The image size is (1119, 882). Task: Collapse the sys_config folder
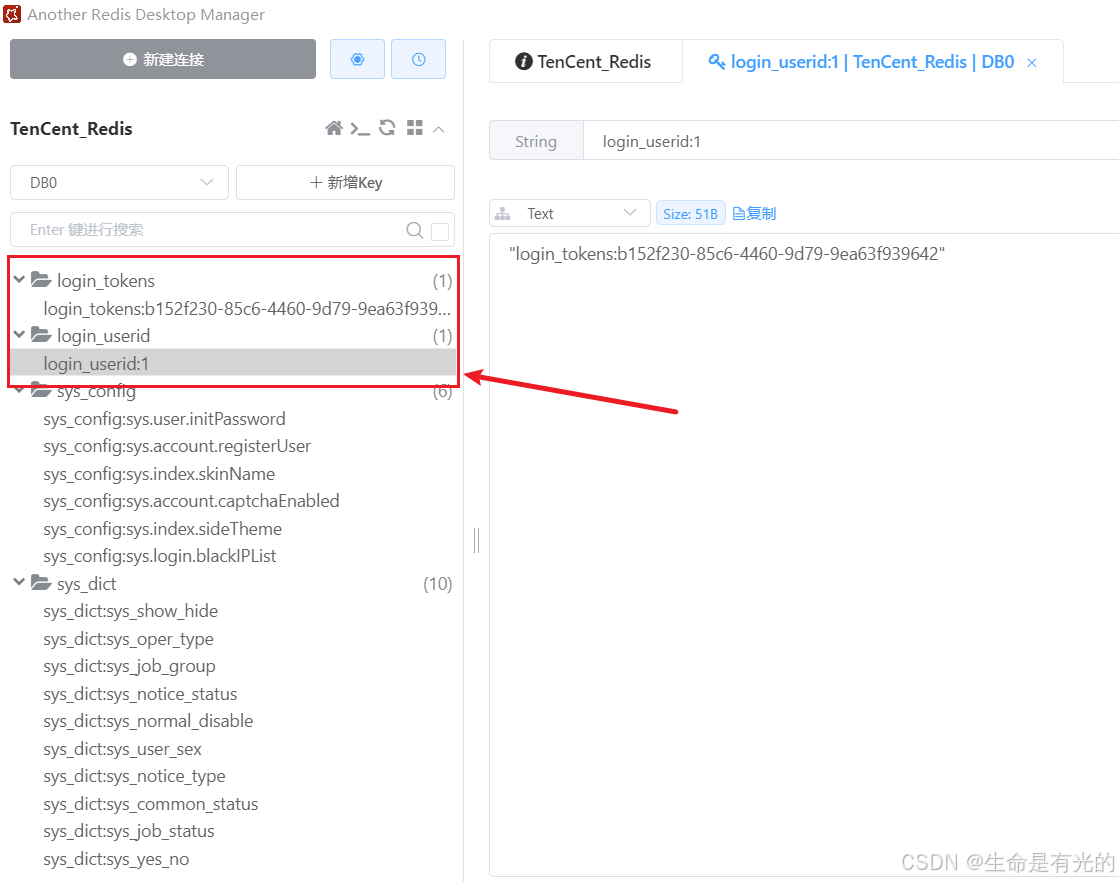[19, 390]
